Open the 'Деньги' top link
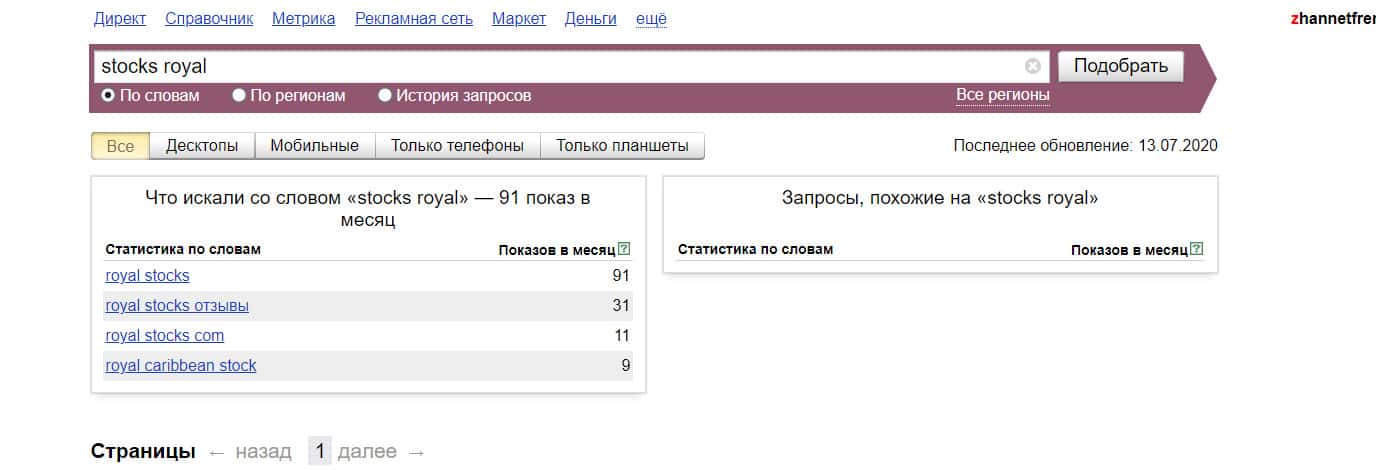Image resolution: width=1376 pixels, height=470 pixels. coord(591,19)
